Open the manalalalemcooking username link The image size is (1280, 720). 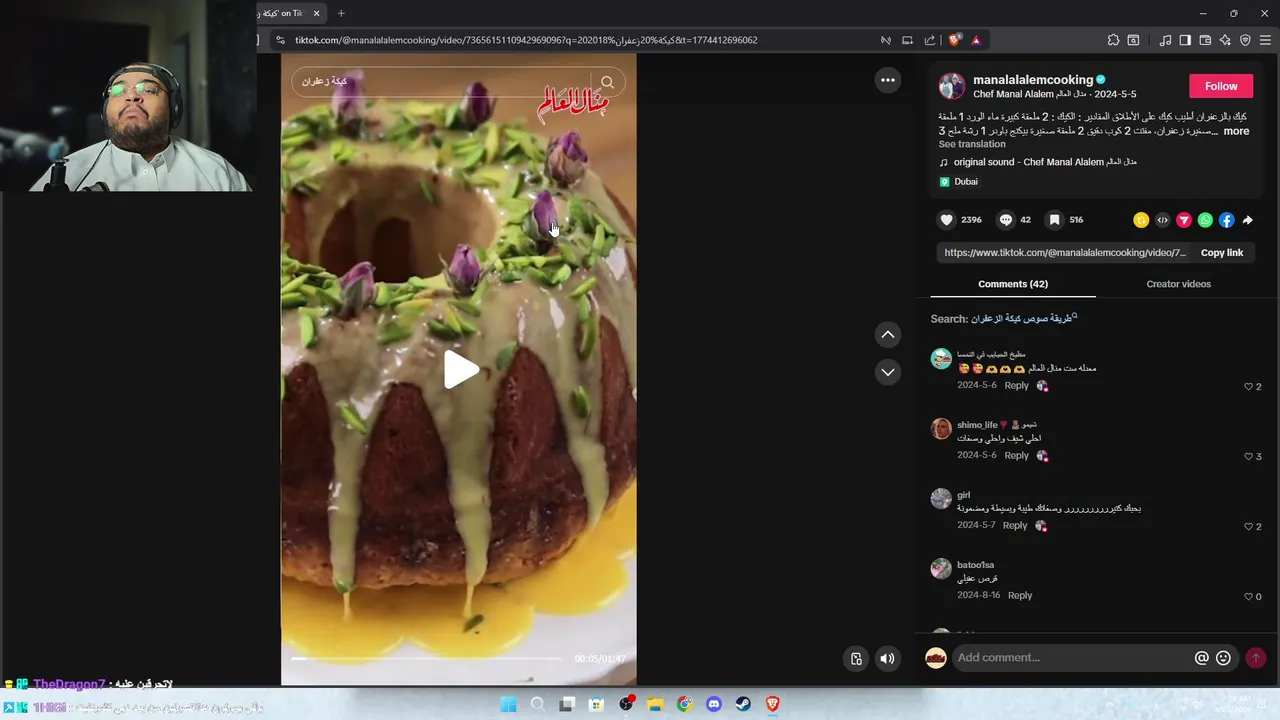(x=1033, y=80)
